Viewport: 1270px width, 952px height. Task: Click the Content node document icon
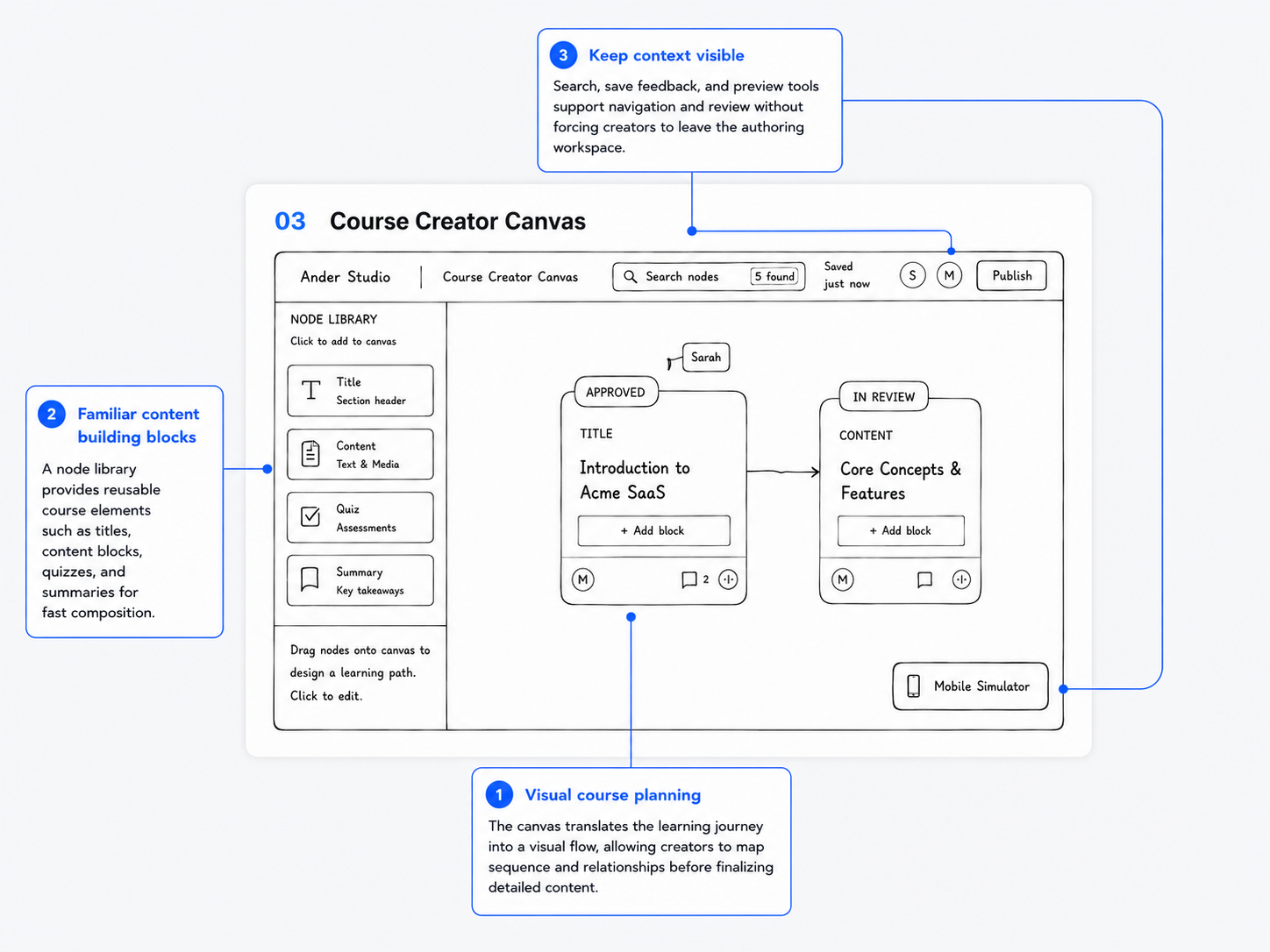tap(310, 453)
